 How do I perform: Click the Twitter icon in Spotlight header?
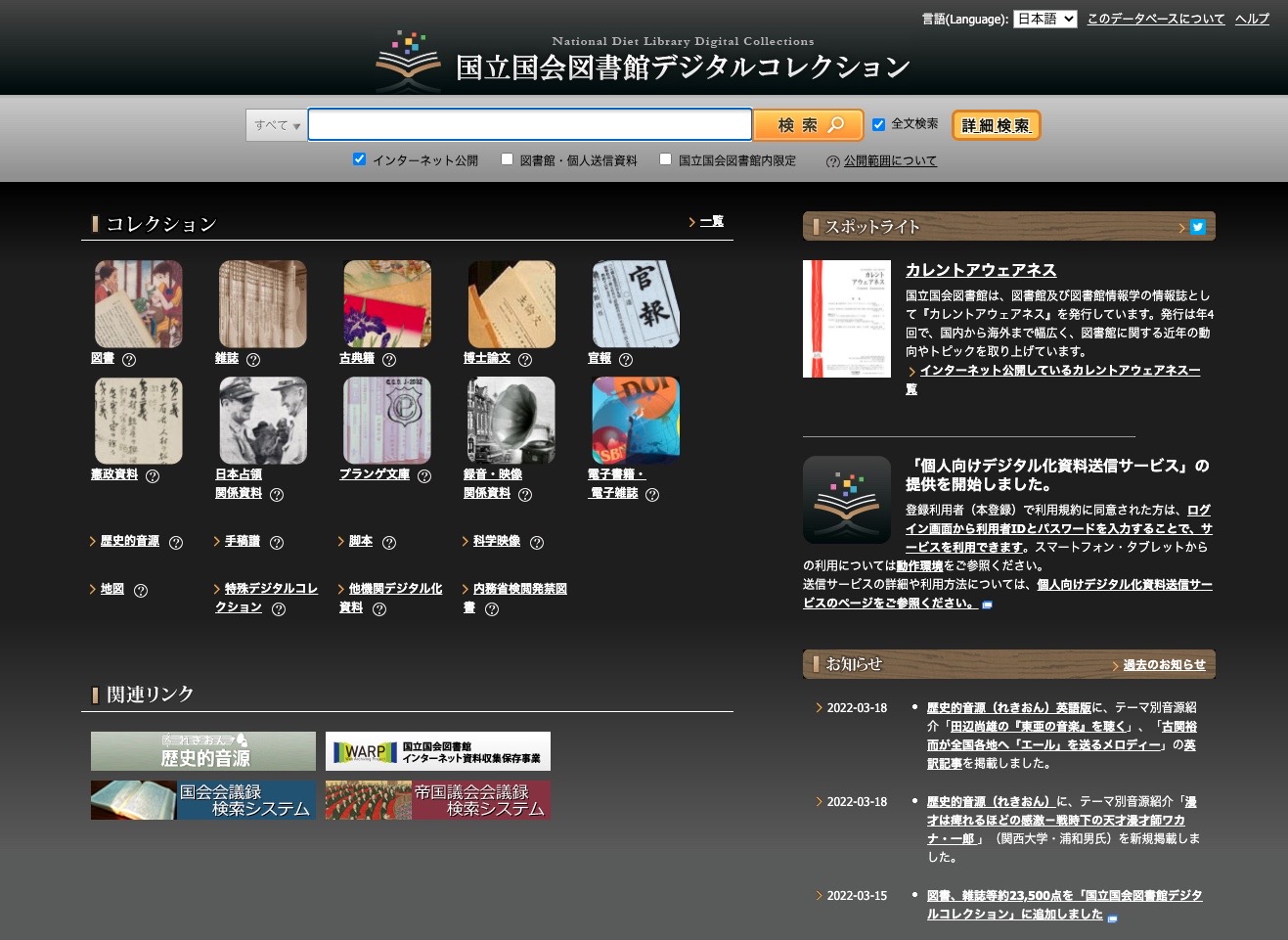(x=1197, y=227)
